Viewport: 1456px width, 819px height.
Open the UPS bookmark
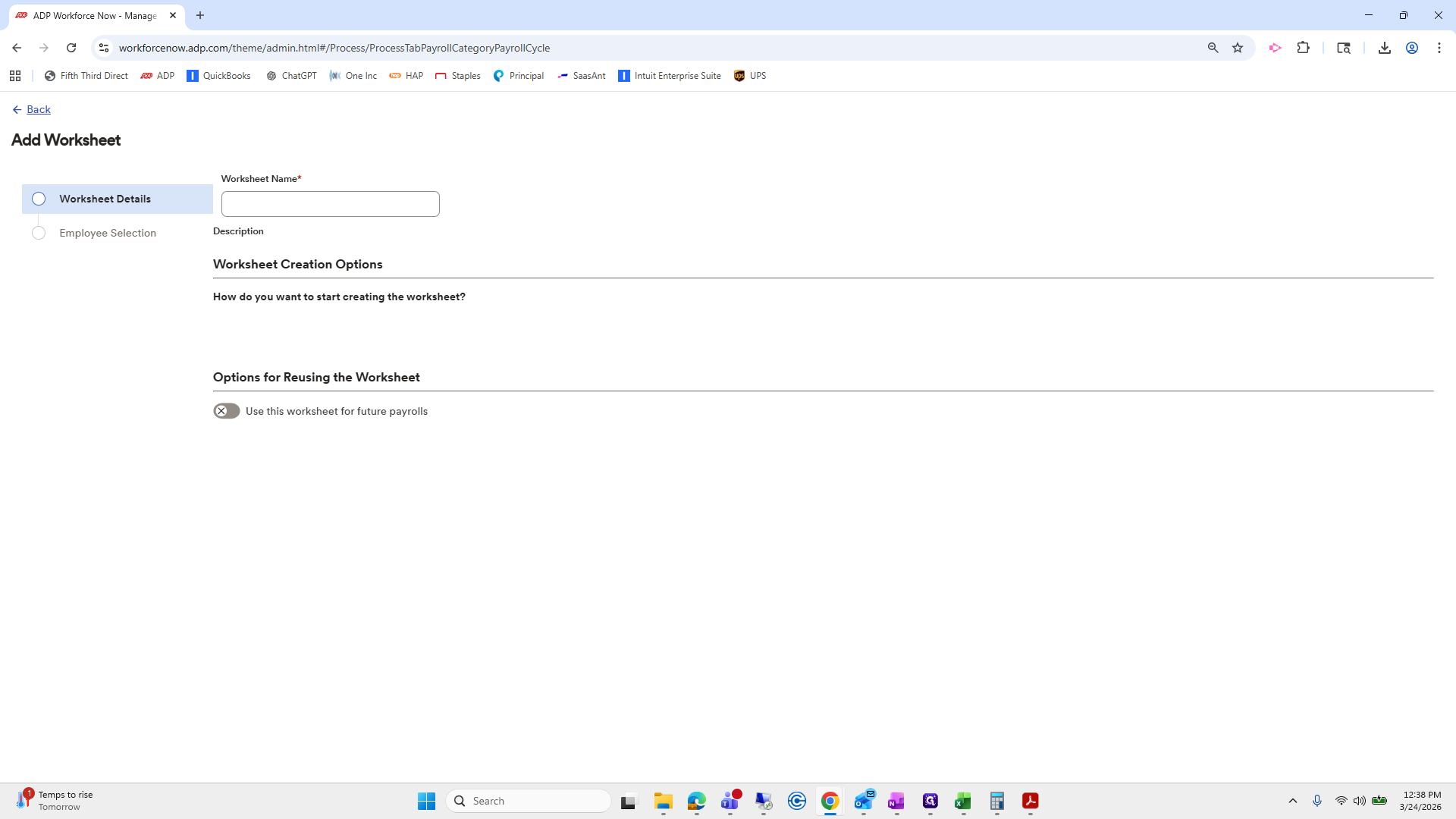coord(749,76)
